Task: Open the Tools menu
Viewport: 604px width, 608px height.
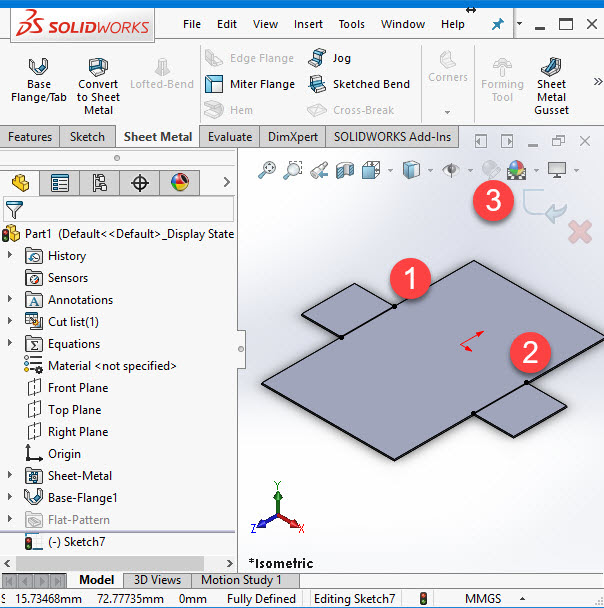Action: click(351, 24)
